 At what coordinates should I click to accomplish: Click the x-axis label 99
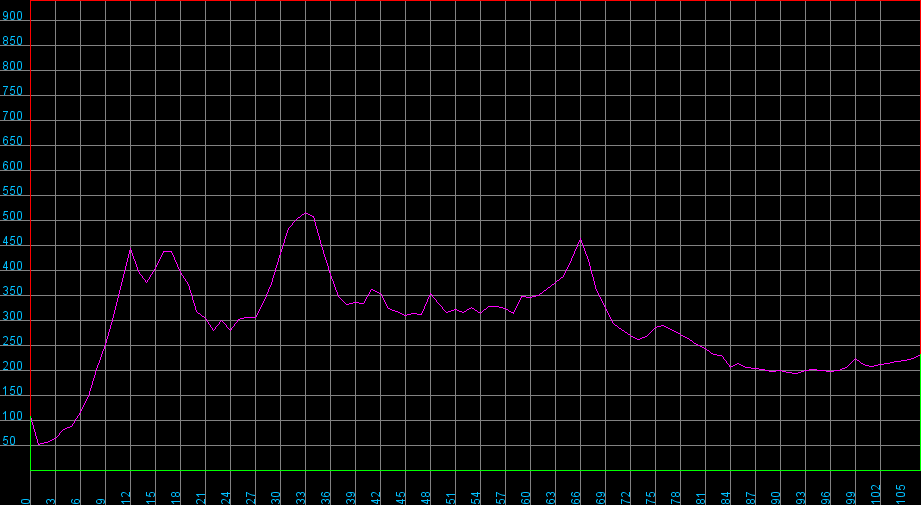(851, 498)
